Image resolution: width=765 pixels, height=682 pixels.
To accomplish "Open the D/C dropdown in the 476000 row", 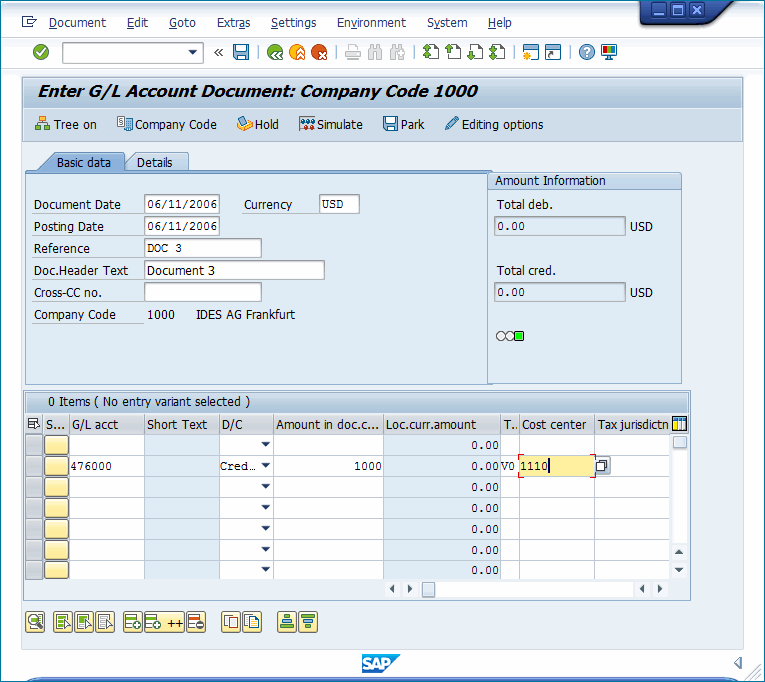I will [x=265, y=466].
